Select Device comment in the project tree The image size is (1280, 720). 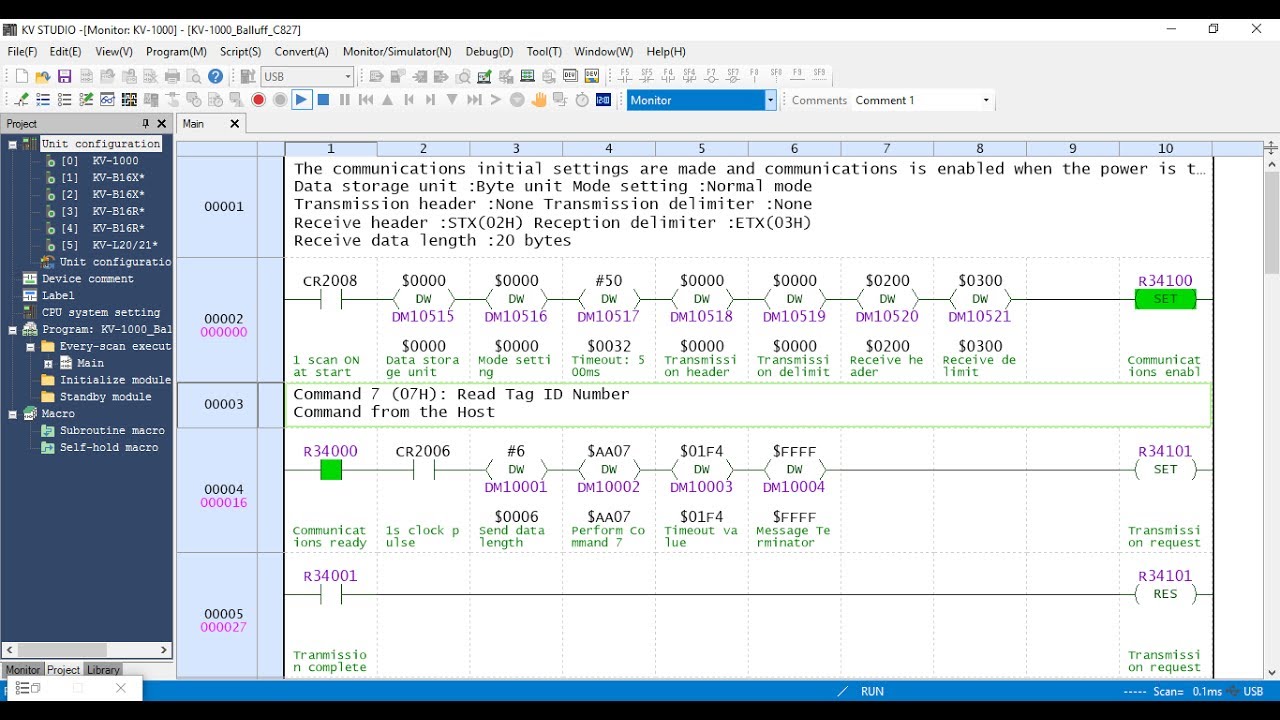[x=88, y=279]
